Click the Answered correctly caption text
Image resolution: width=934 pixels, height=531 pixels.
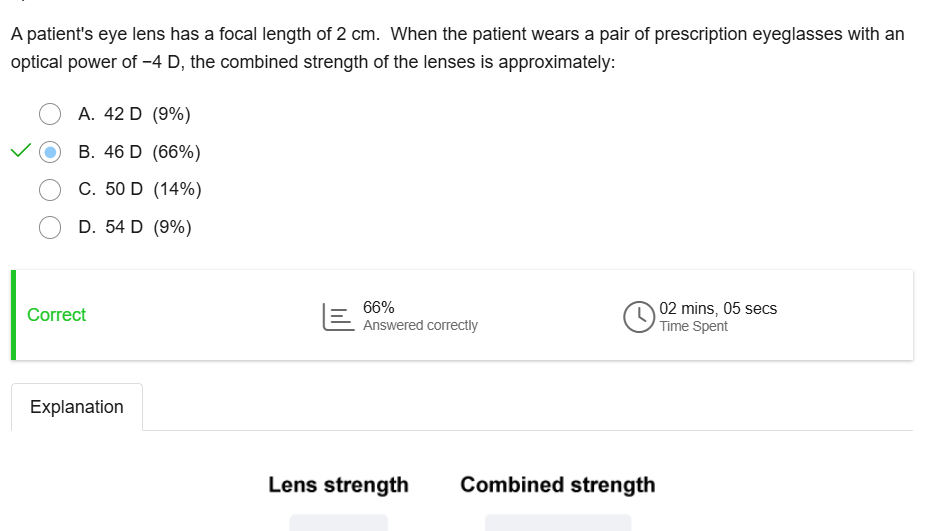pyautogui.click(x=420, y=326)
